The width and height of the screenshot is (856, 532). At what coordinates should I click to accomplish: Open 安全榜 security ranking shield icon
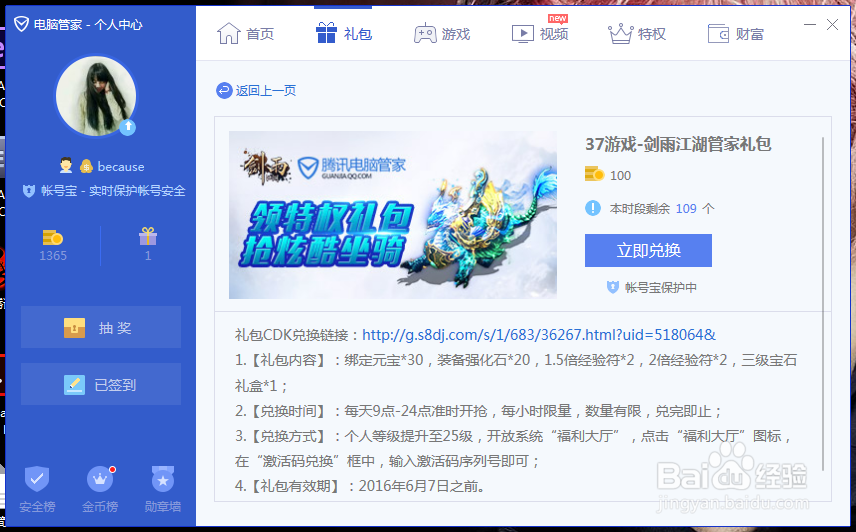tap(37, 480)
